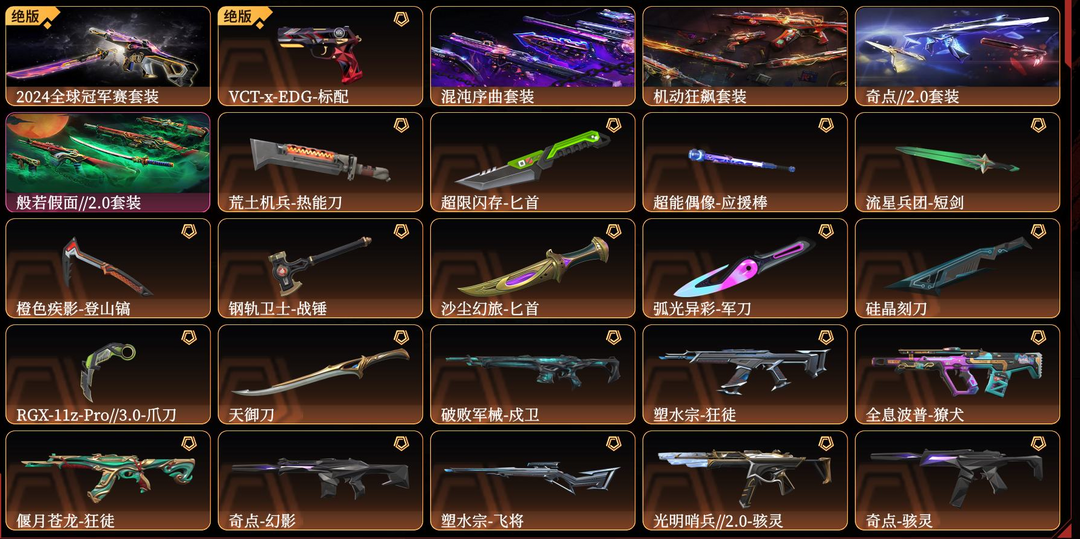Click the 光明哨兵//2.0-骇灵 label text
This screenshot has height=539, width=1080.
[x=718, y=521]
